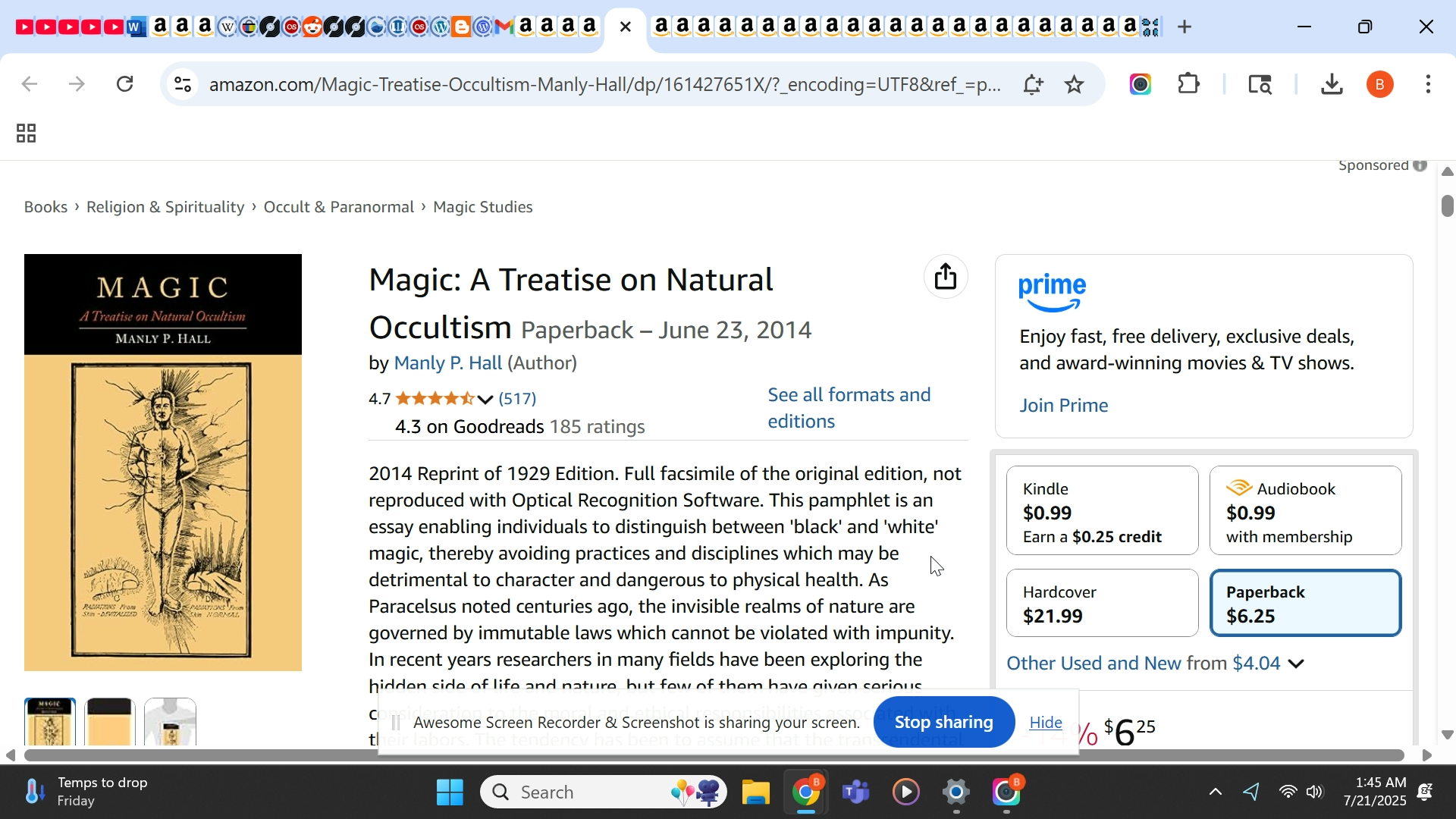Open the volume control in system tray
The image size is (1456, 819).
[1316, 793]
